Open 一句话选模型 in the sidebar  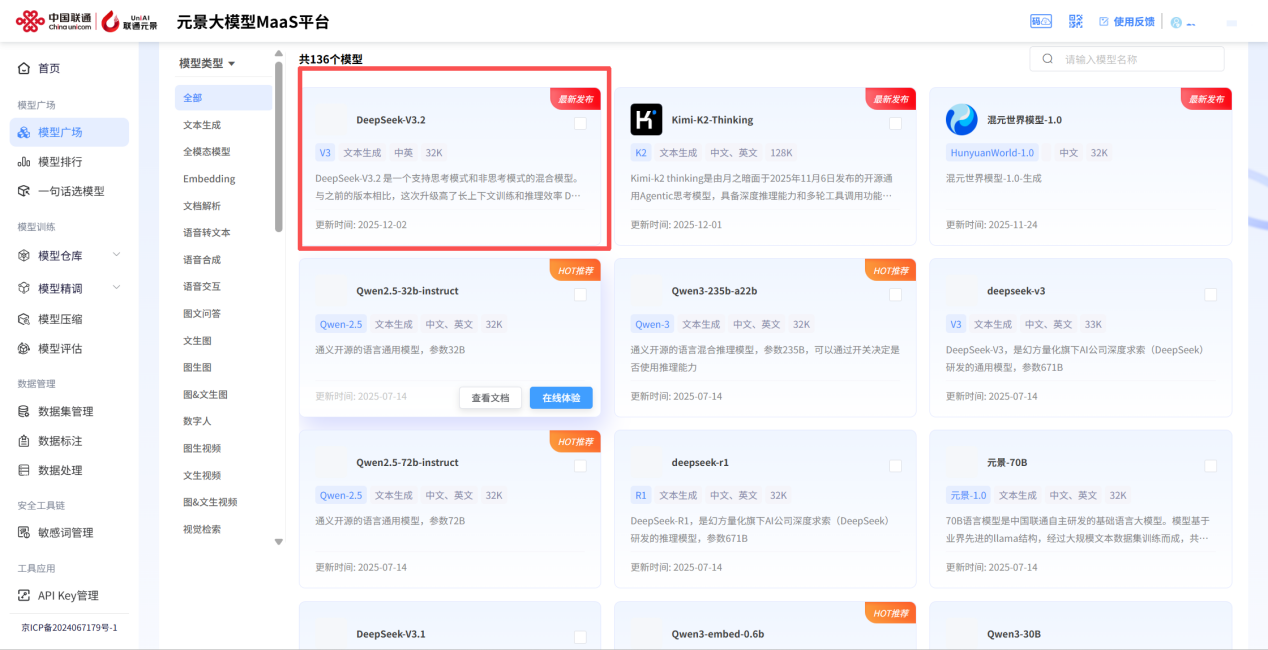click(x=70, y=191)
